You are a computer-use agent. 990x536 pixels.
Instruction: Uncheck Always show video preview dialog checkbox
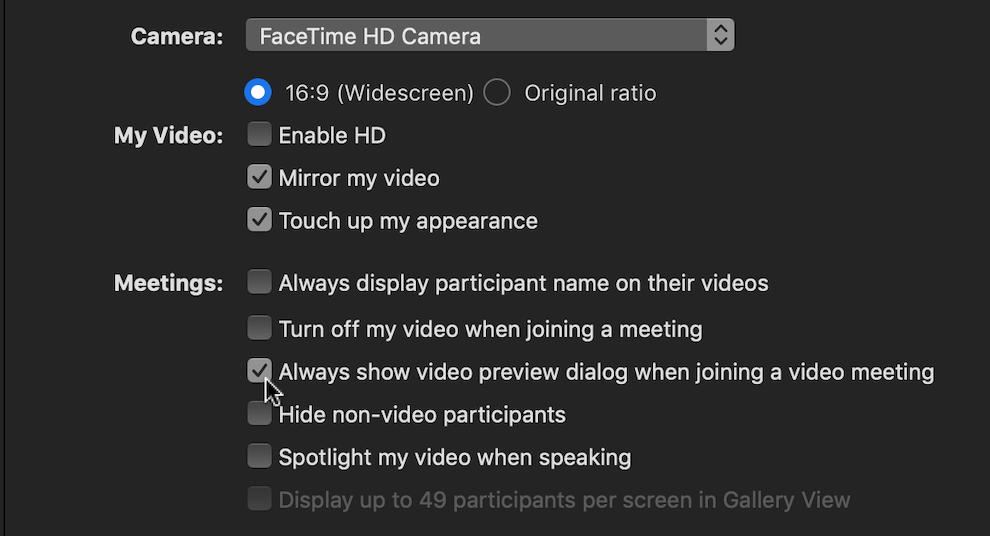pos(260,372)
